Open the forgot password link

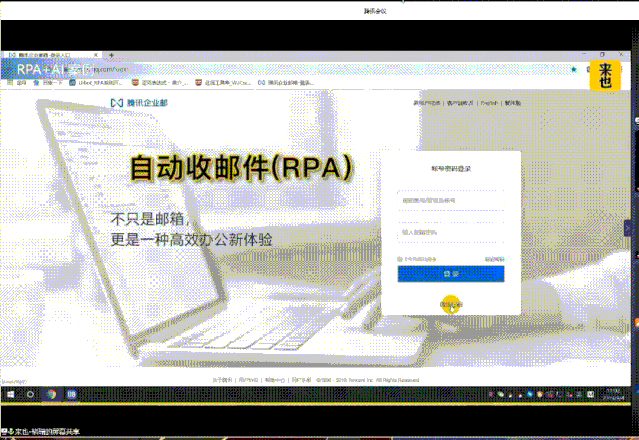pos(494,259)
